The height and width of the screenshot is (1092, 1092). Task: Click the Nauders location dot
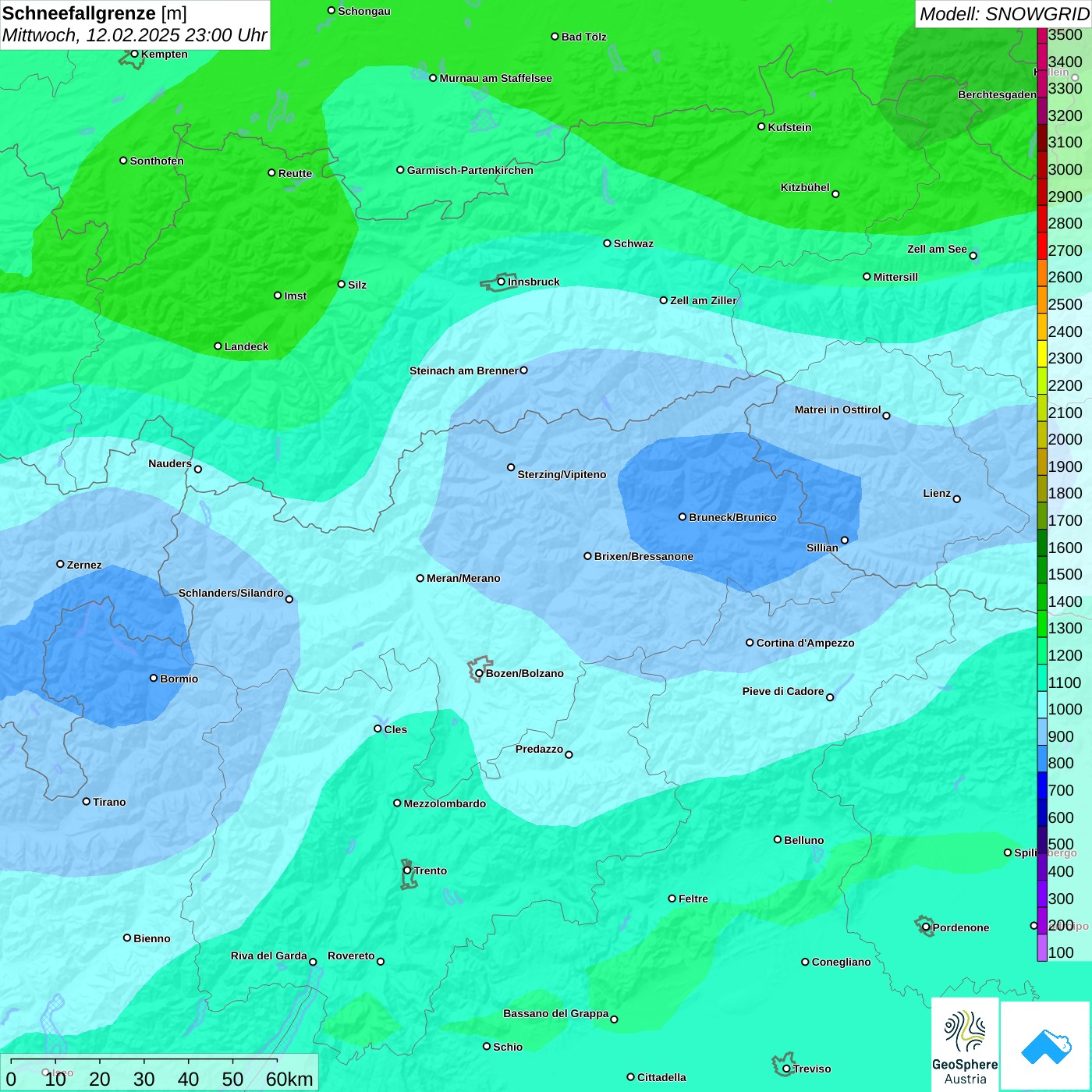tap(198, 470)
